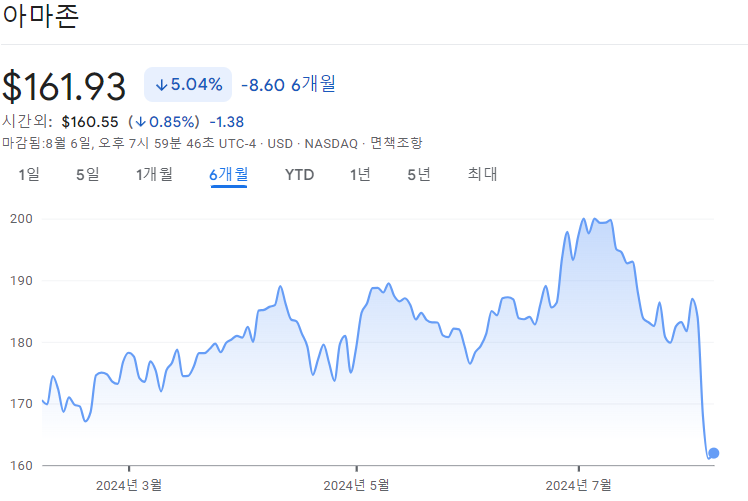Click the 200 y-axis label
Screen dimensions: 748x501
(21, 219)
